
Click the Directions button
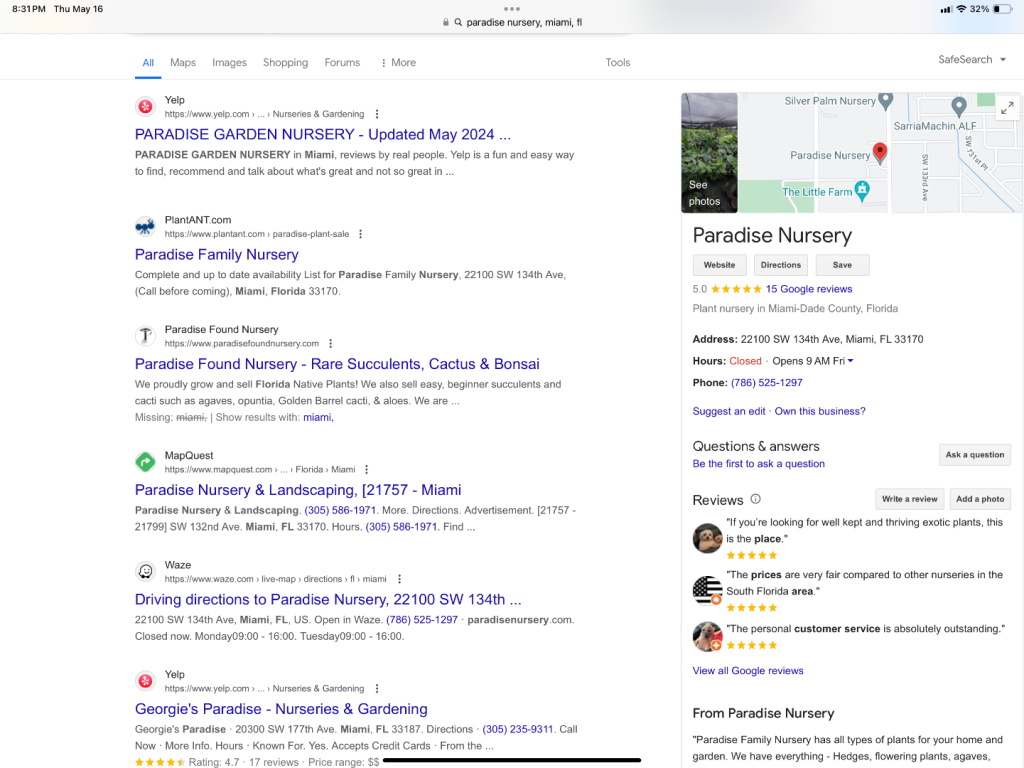coord(780,265)
